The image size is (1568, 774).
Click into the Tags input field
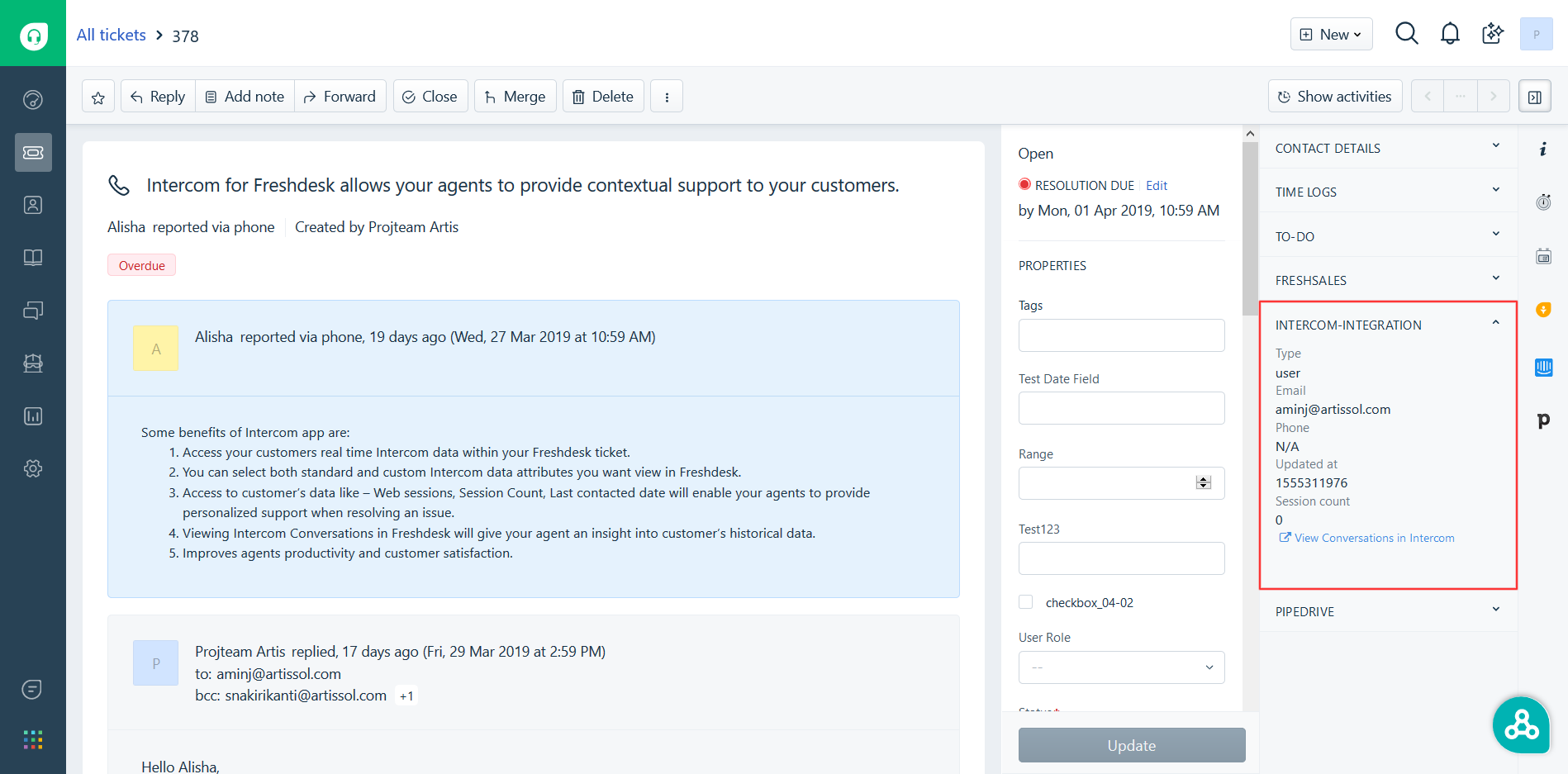[x=1121, y=335]
